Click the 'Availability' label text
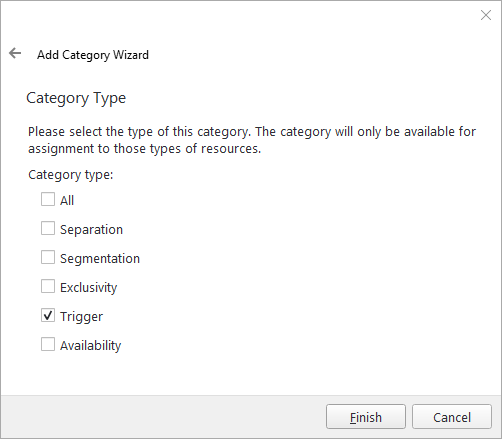Viewport: 502px width, 439px height. click(x=91, y=346)
